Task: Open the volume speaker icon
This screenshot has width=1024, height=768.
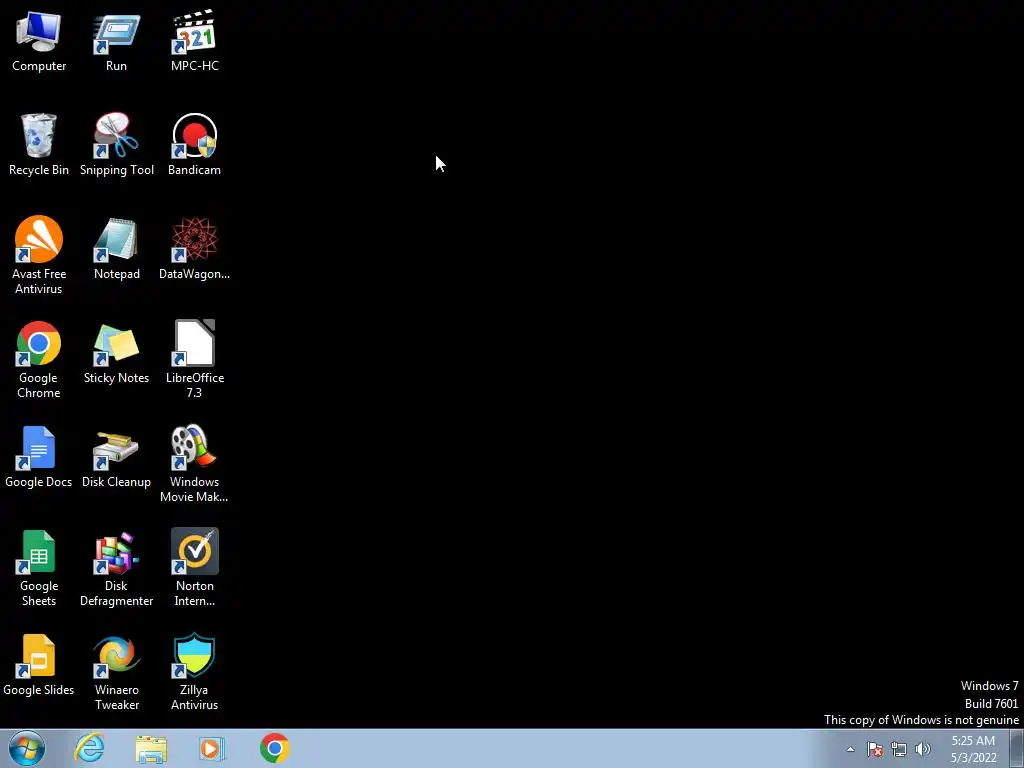Action: point(923,749)
